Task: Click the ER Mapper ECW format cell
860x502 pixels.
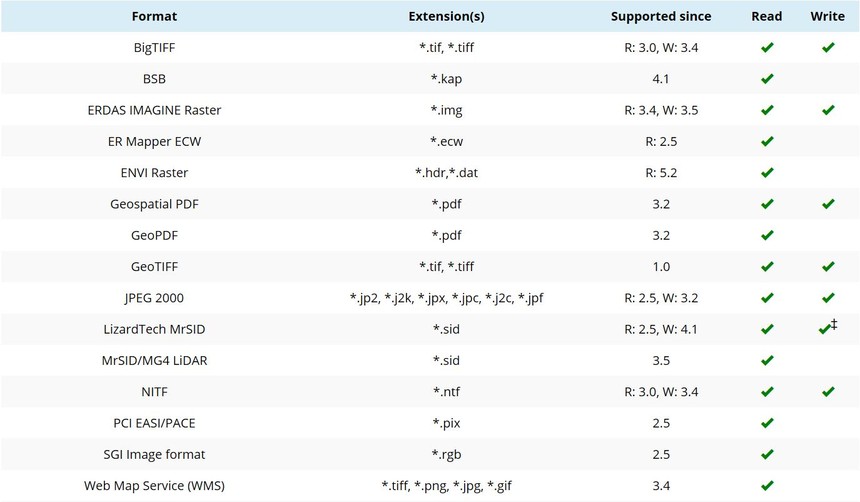Action: coord(154,141)
